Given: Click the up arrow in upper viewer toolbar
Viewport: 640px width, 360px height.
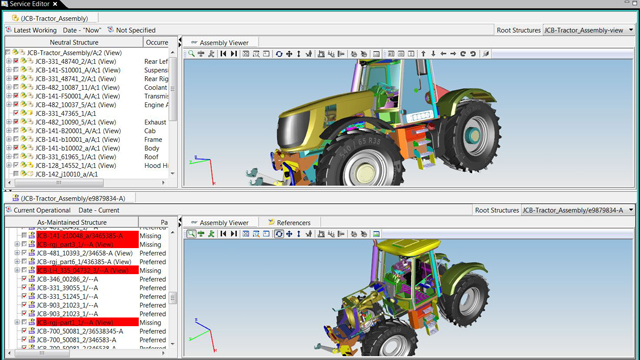Looking at the screenshot, I should pos(423,54).
